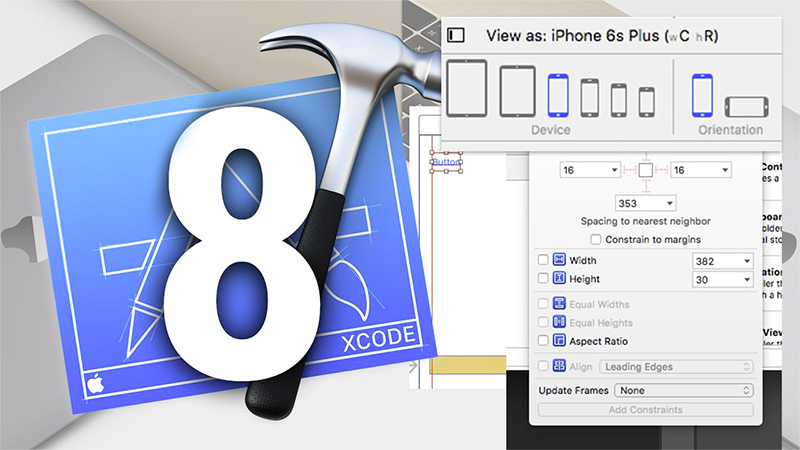Image resolution: width=800 pixels, height=450 pixels.
Task: Choose the highlighted iPhone 6s Plus device
Action: [x=558, y=96]
